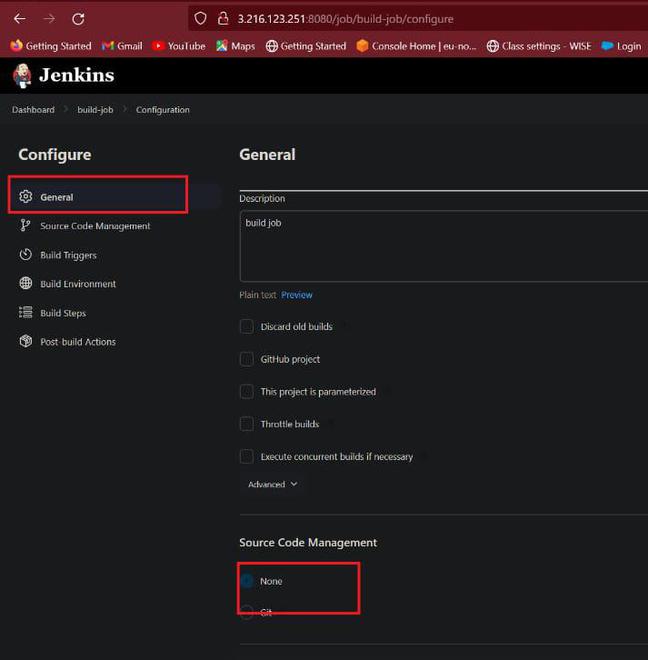Screen dimensions: 648x660
Task: Click the Jenkins butler logo icon
Action: tap(22, 76)
